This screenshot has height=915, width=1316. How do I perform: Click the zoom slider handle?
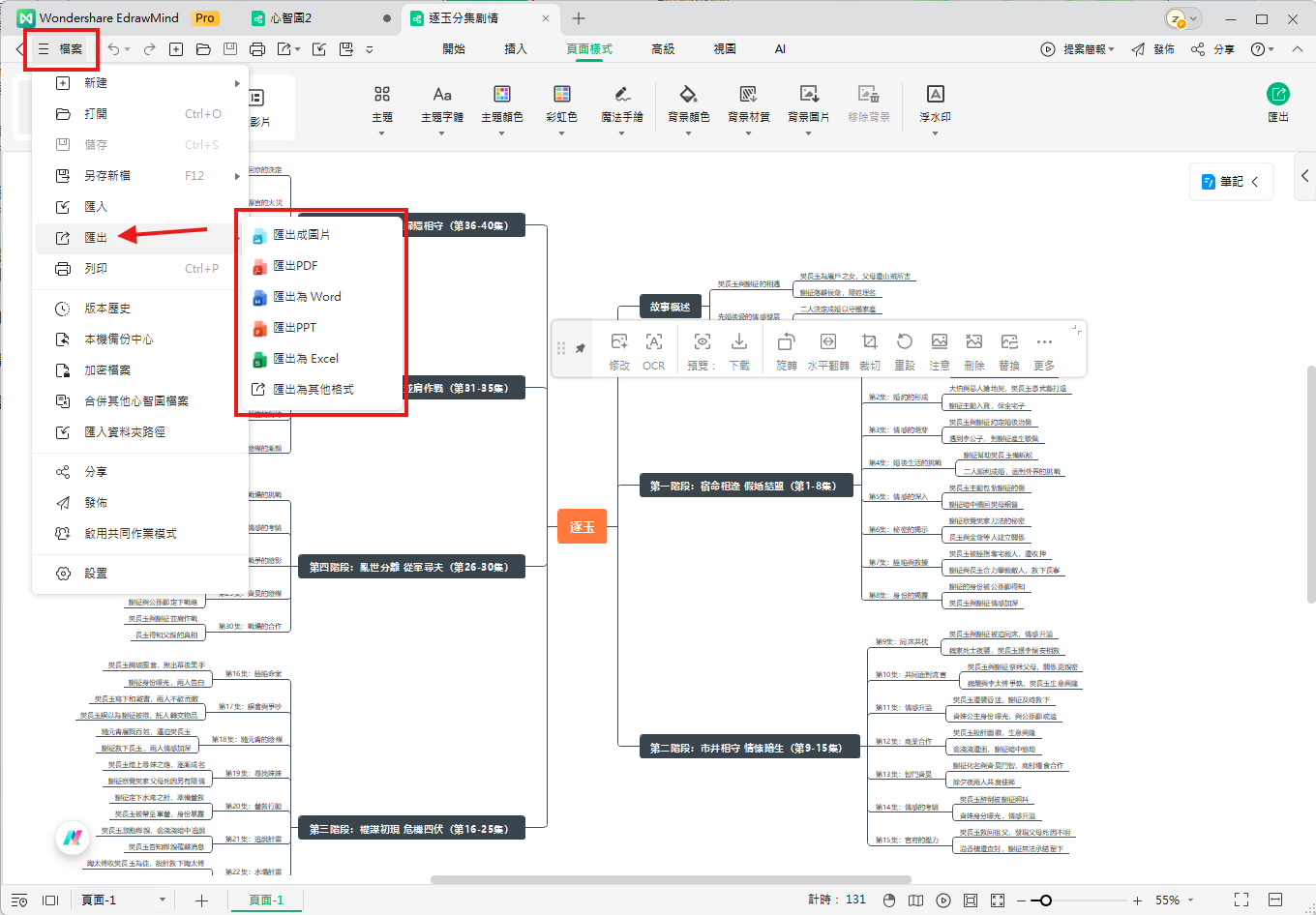point(1045,900)
